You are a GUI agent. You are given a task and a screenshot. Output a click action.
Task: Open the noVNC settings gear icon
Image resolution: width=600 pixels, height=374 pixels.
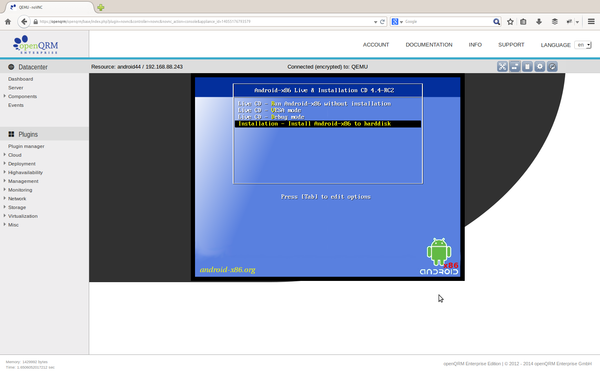540,67
